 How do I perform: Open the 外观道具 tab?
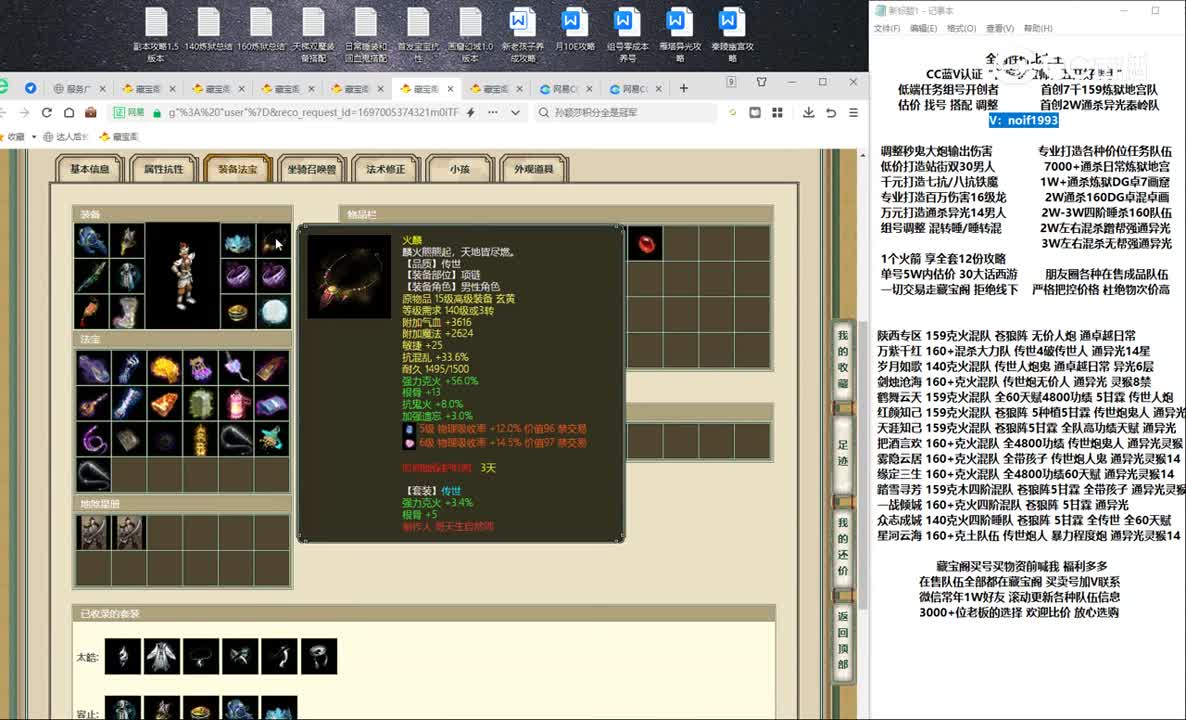(x=533, y=169)
